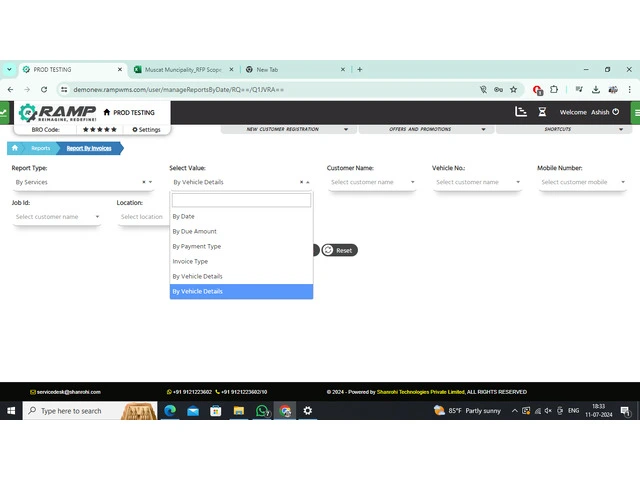Clear the Report Type selection

point(144,183)
